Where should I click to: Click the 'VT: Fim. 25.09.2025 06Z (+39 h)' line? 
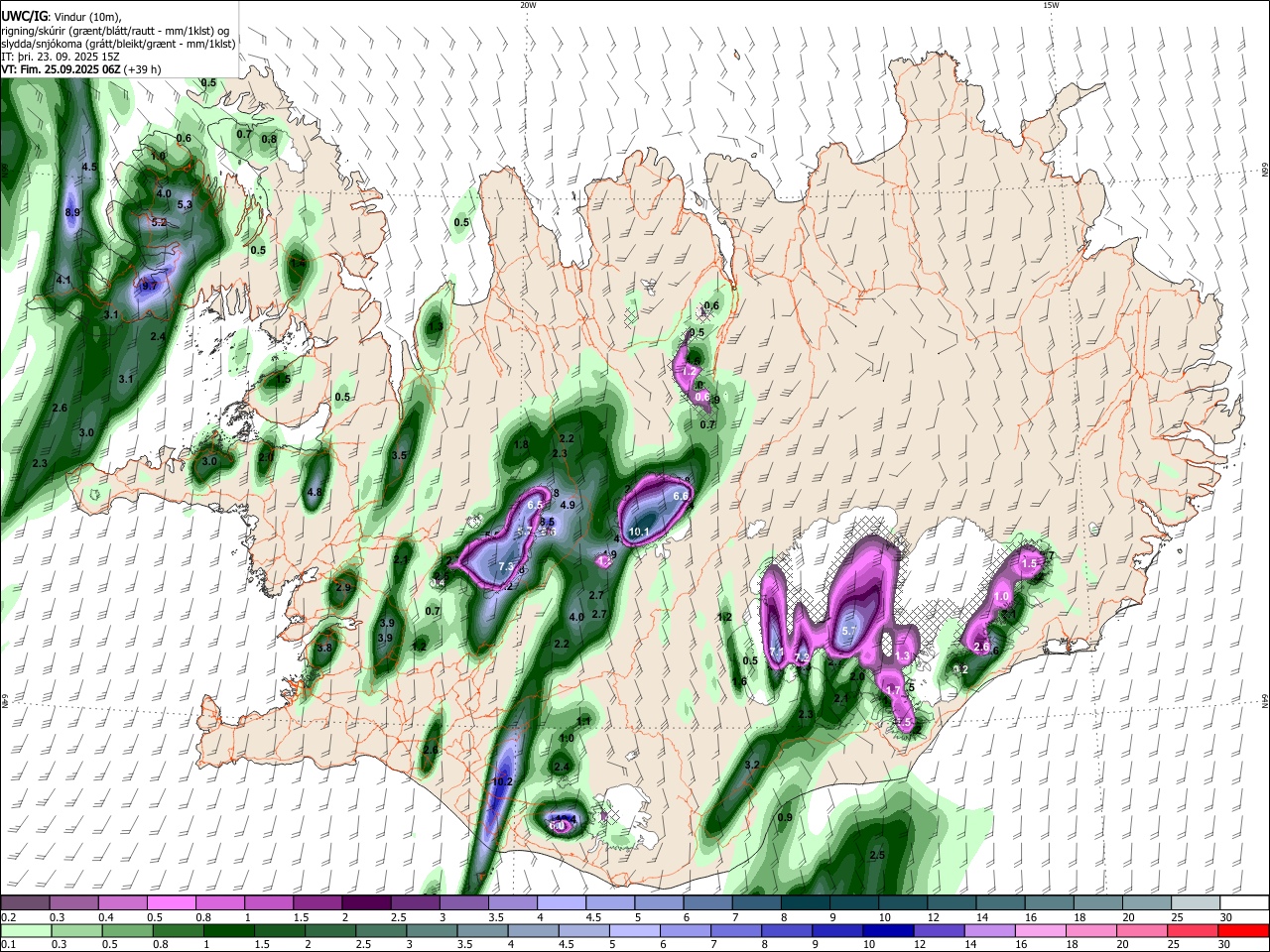[x=81, y=69]
